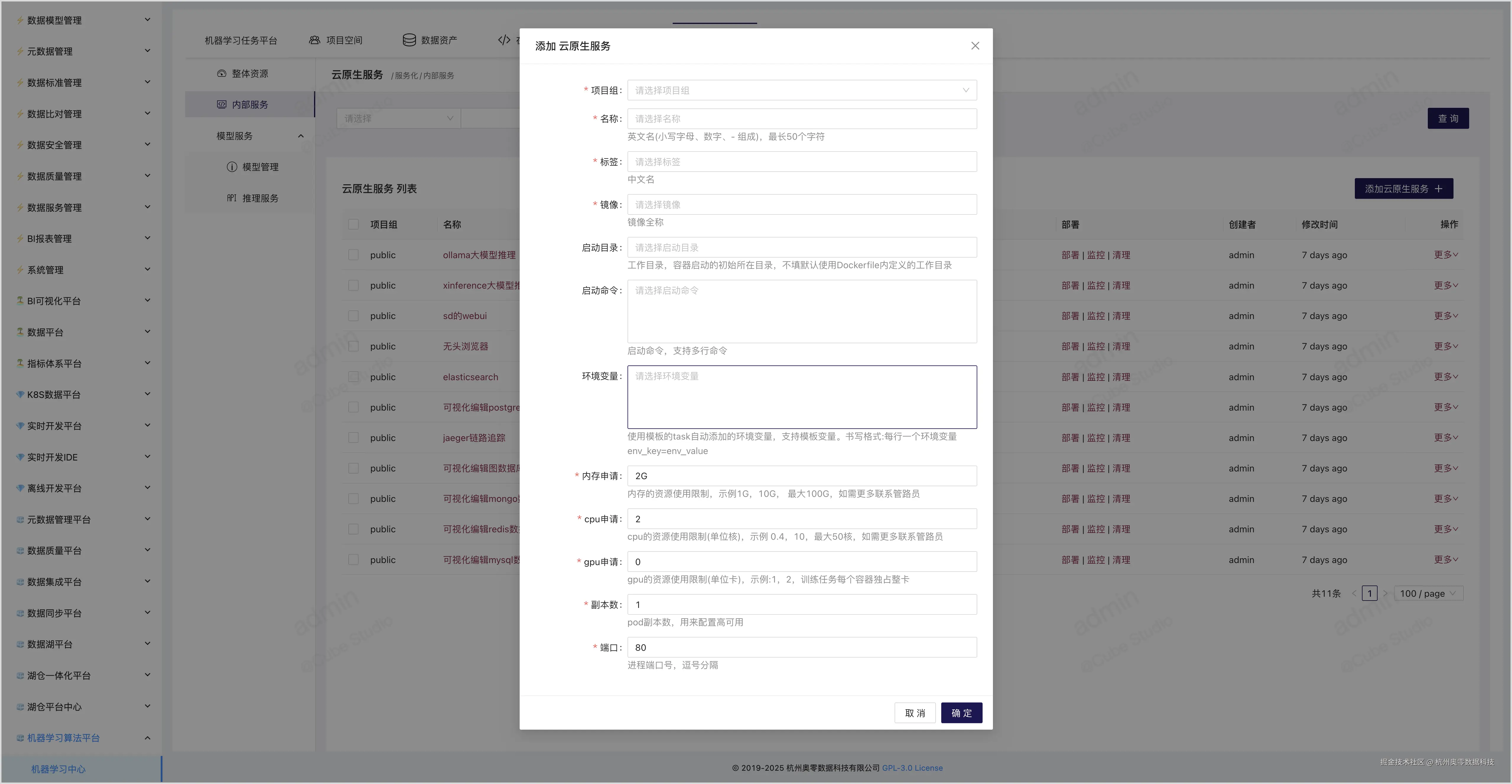
Task: Tick the select-all checkbox in table header
Action: point(353,224)
